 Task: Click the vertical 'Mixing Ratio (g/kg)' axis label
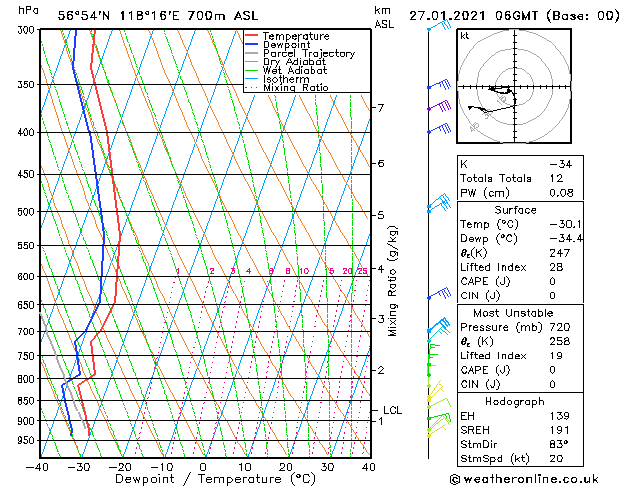pos(392,281)
